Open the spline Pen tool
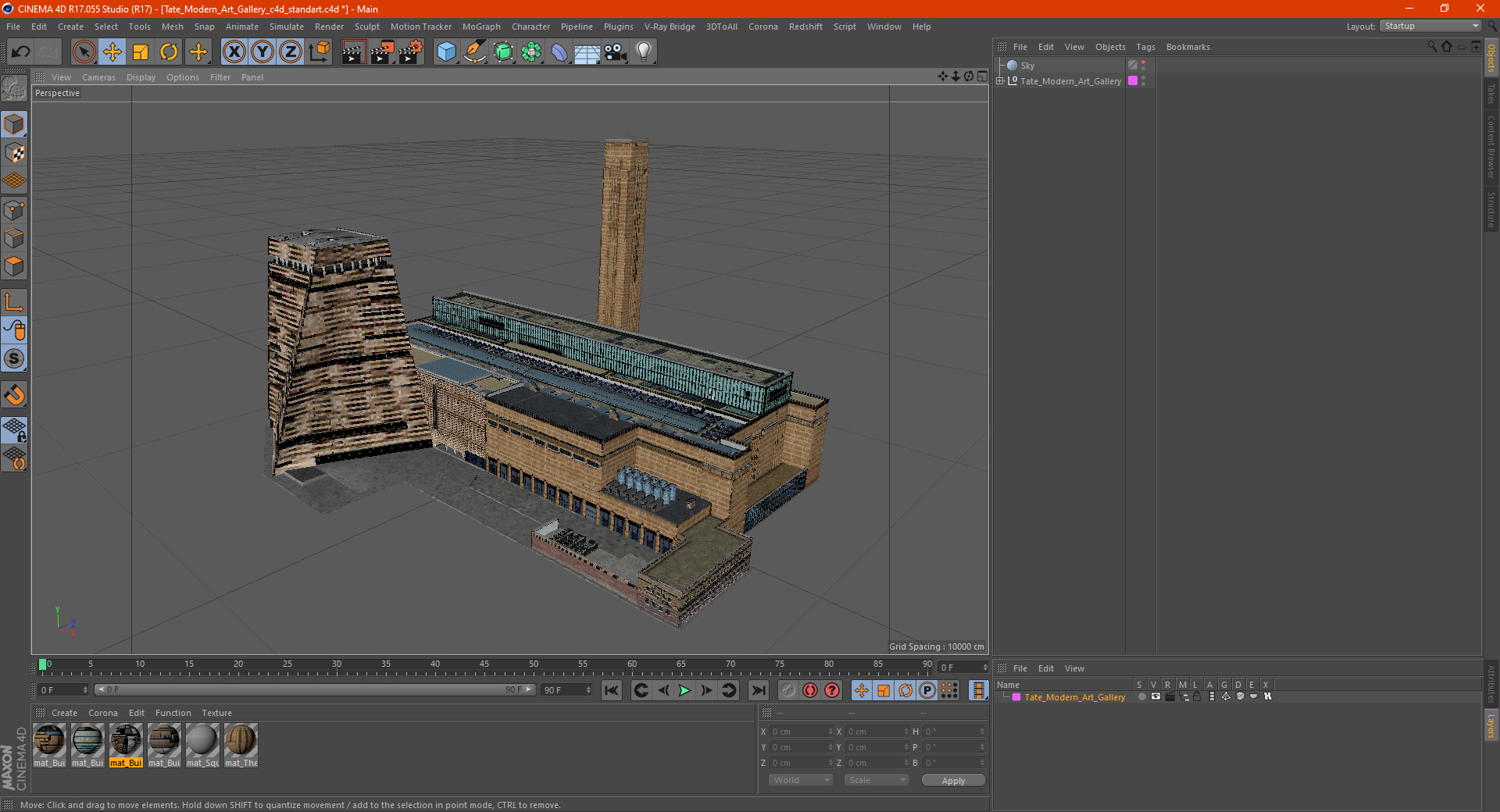The width and height of the screenshot is (1500, 812). pos(475,52)
